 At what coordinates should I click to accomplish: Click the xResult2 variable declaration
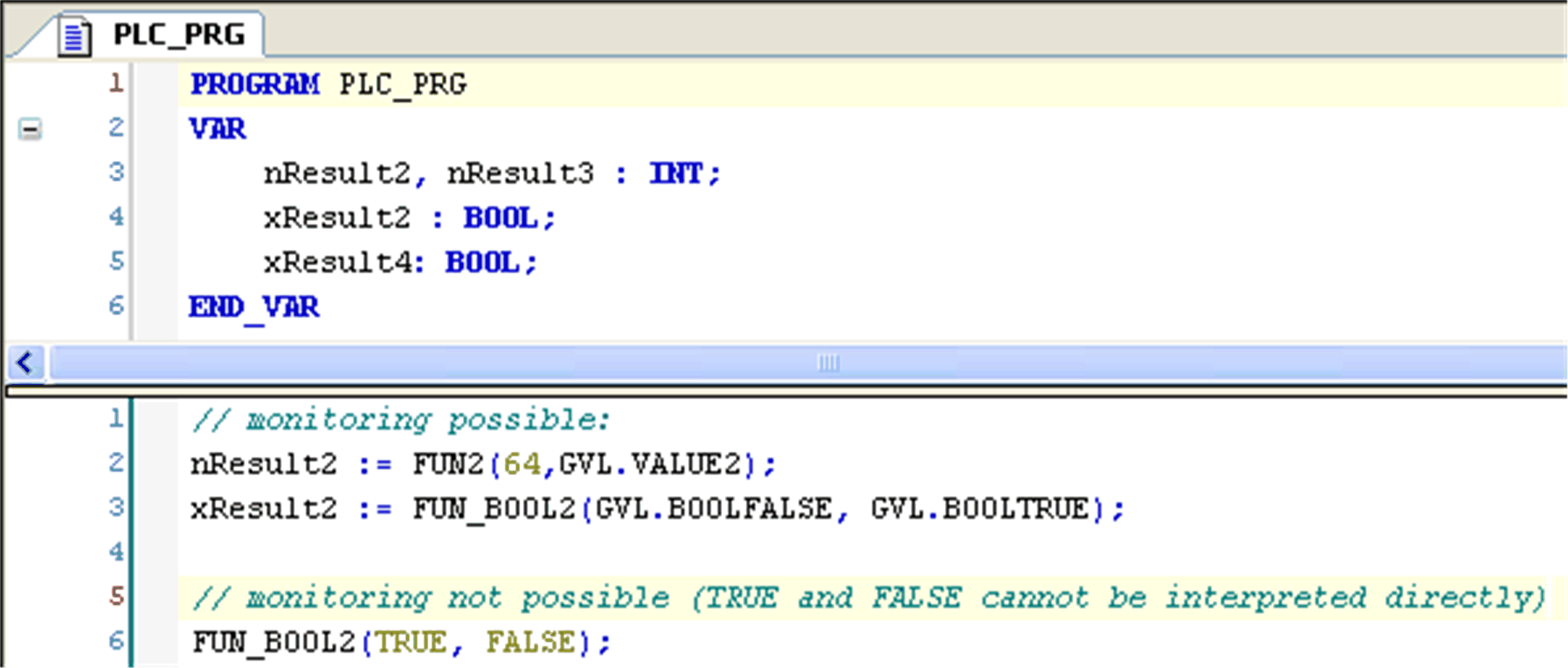[x=337, y=219]
